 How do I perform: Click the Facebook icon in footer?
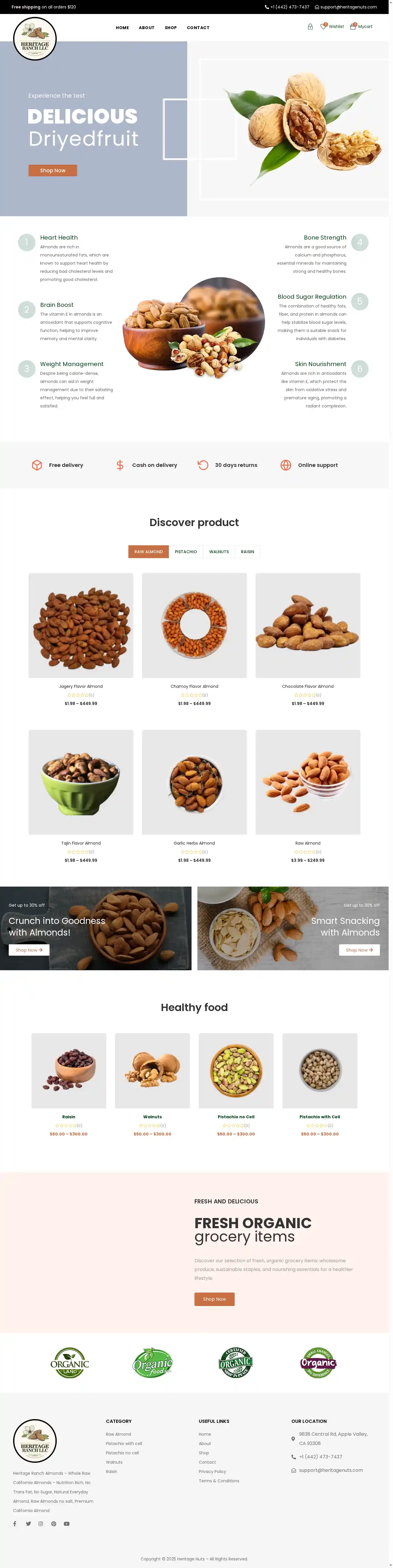15,1524
